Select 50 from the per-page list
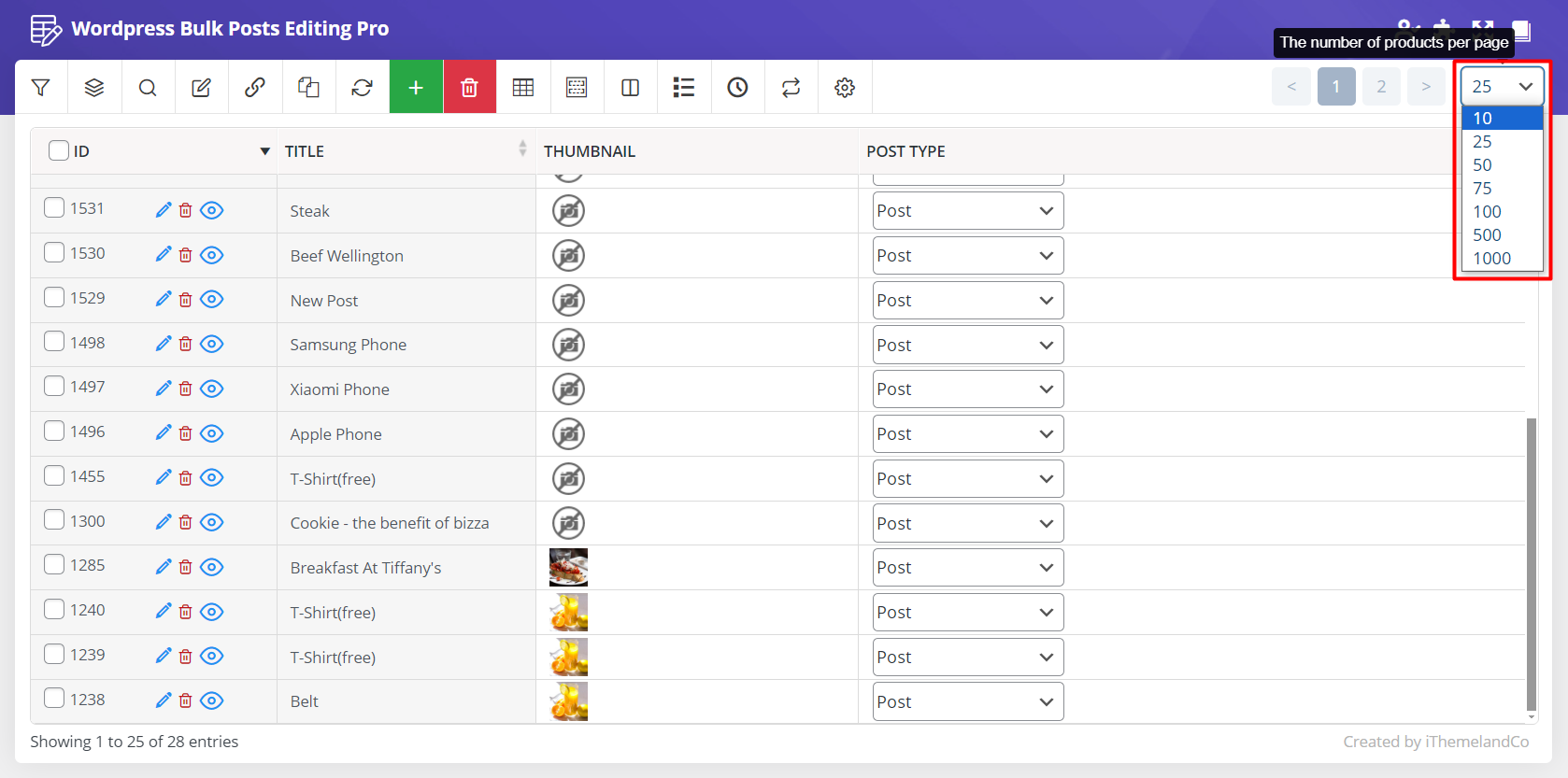This screenshot has width=1568, height=778. [x=1482, y=165]
